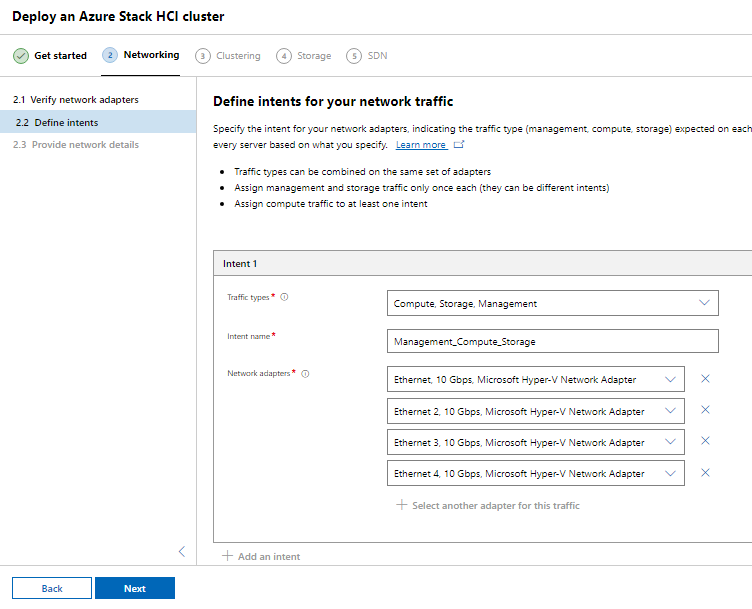Click the Next button

click(135, 588)
